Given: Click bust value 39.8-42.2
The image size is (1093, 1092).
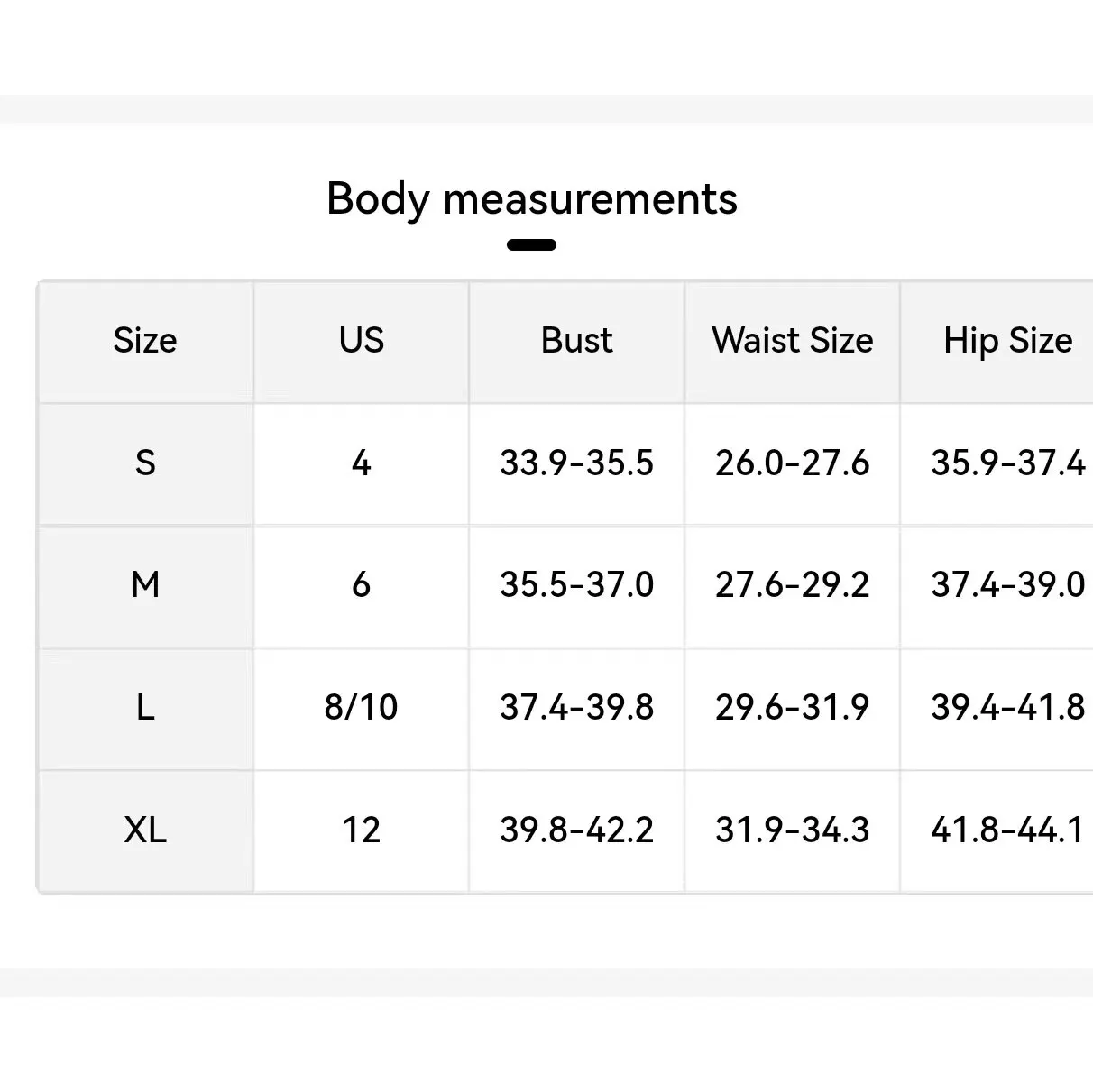Looking at the screenshot, I should pos(576,830).
